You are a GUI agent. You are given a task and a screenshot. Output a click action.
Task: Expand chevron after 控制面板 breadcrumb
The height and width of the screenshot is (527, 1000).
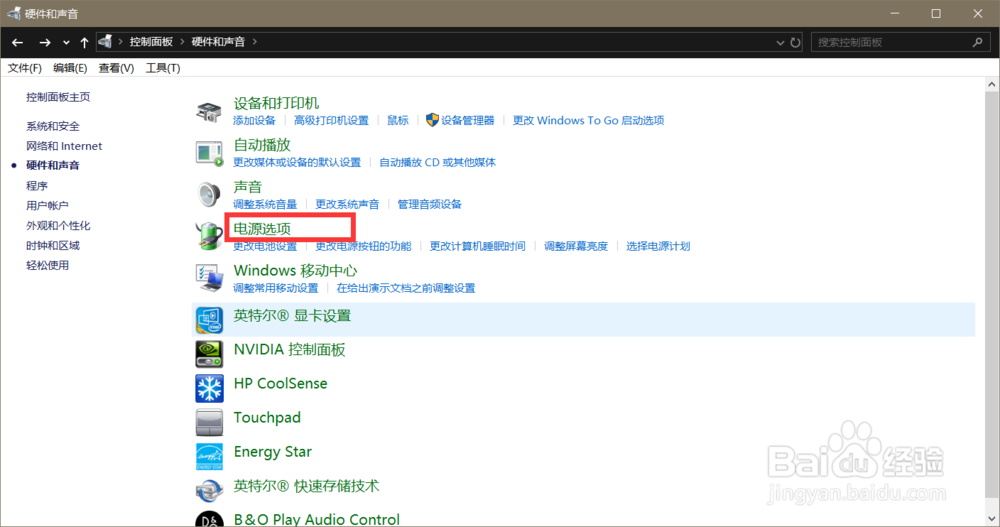click(182, 41)
